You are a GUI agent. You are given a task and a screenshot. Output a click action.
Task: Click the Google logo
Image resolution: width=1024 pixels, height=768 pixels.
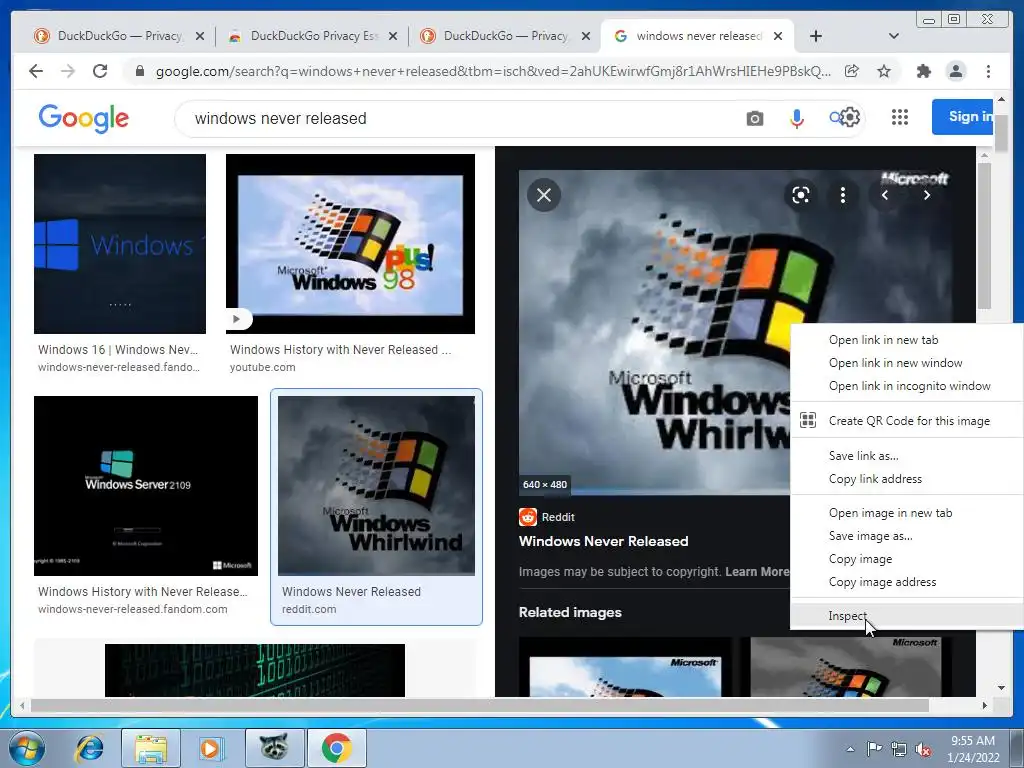pyautogui.click(x=84, y=118)
